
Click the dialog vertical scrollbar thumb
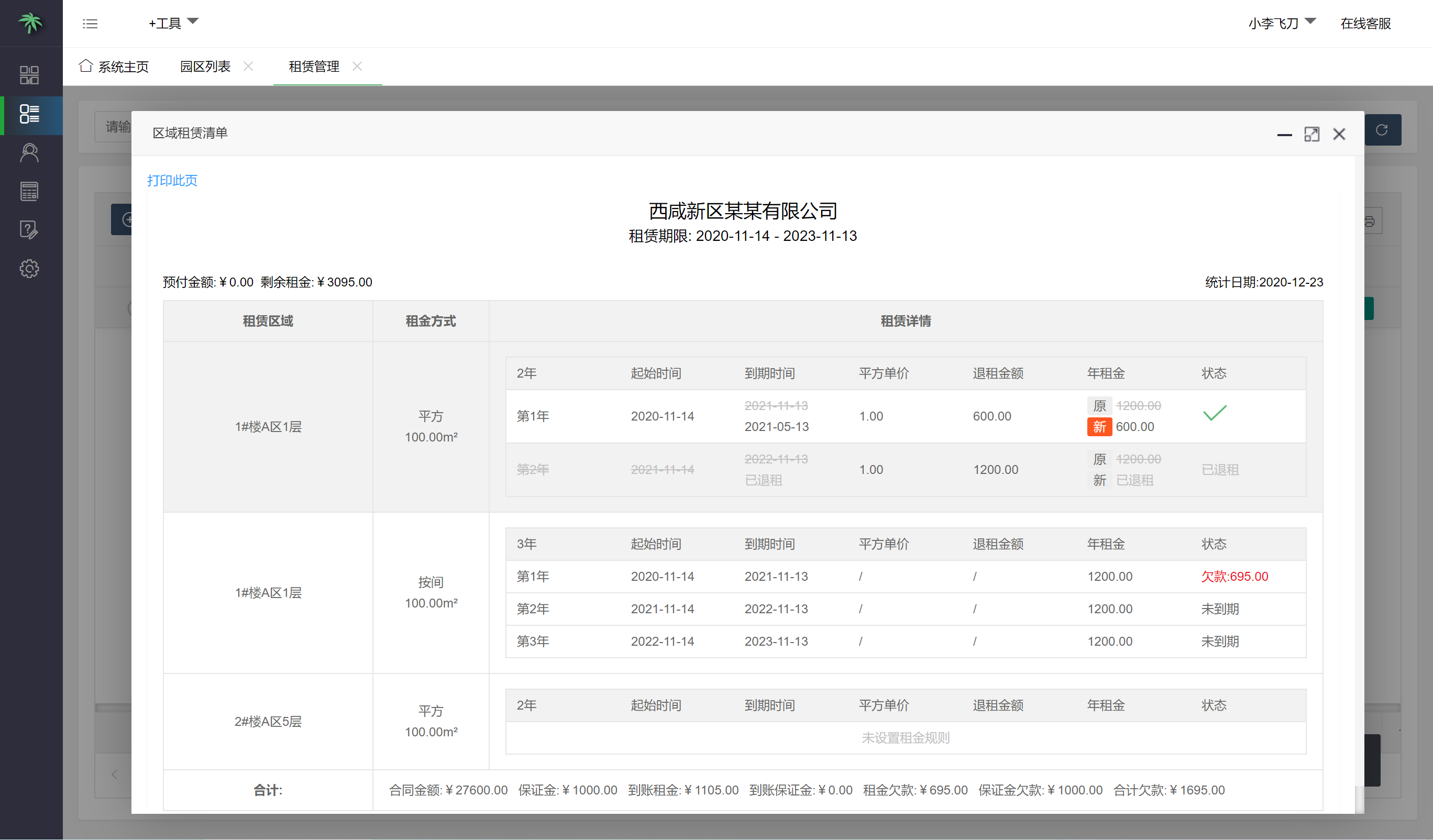[x=1360, y=799]
